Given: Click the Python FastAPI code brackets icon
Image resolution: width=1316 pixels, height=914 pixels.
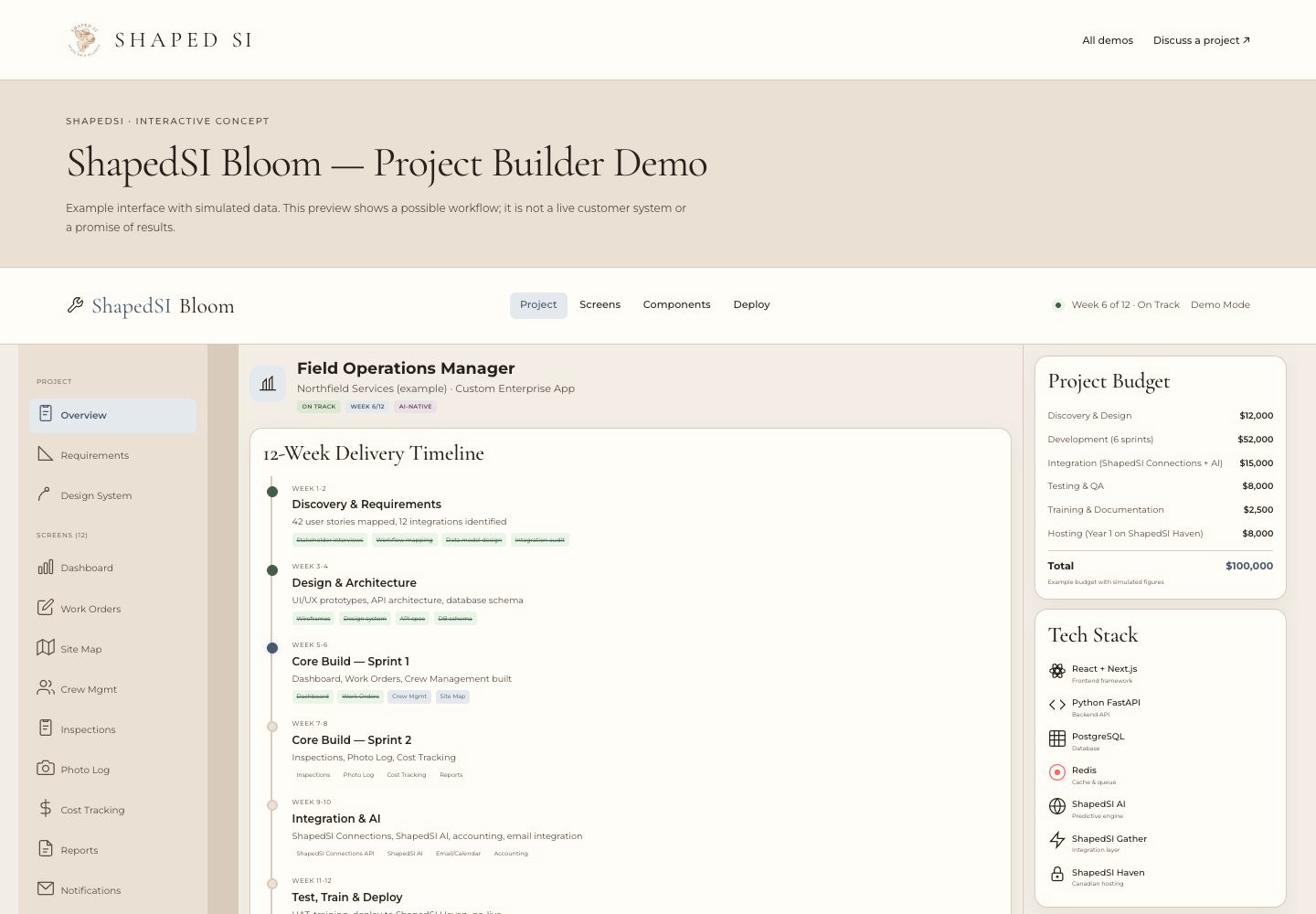Looking at the screenshot, I should (1057, 705).
